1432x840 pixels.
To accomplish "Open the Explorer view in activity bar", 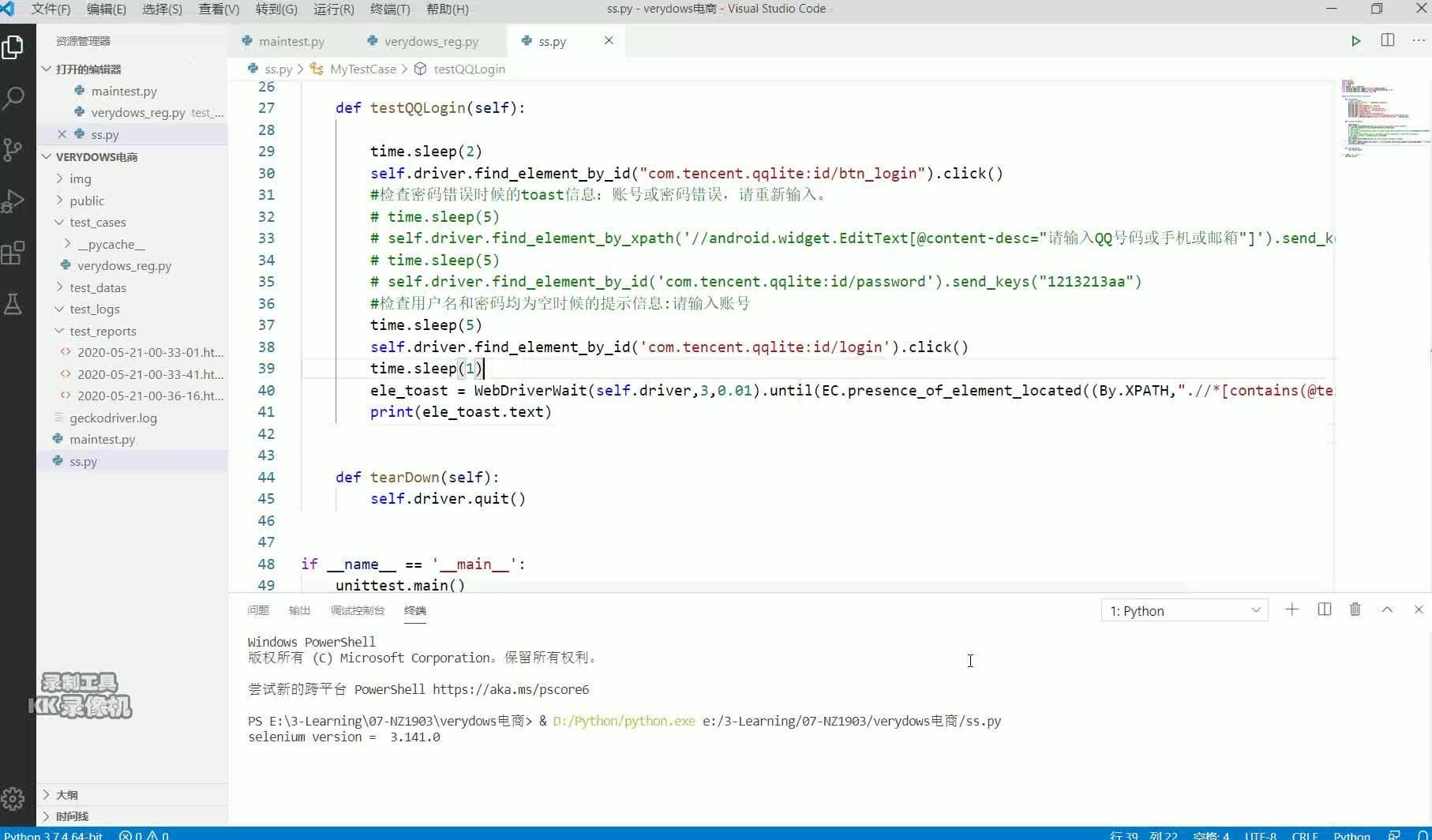I will point(13,47).
